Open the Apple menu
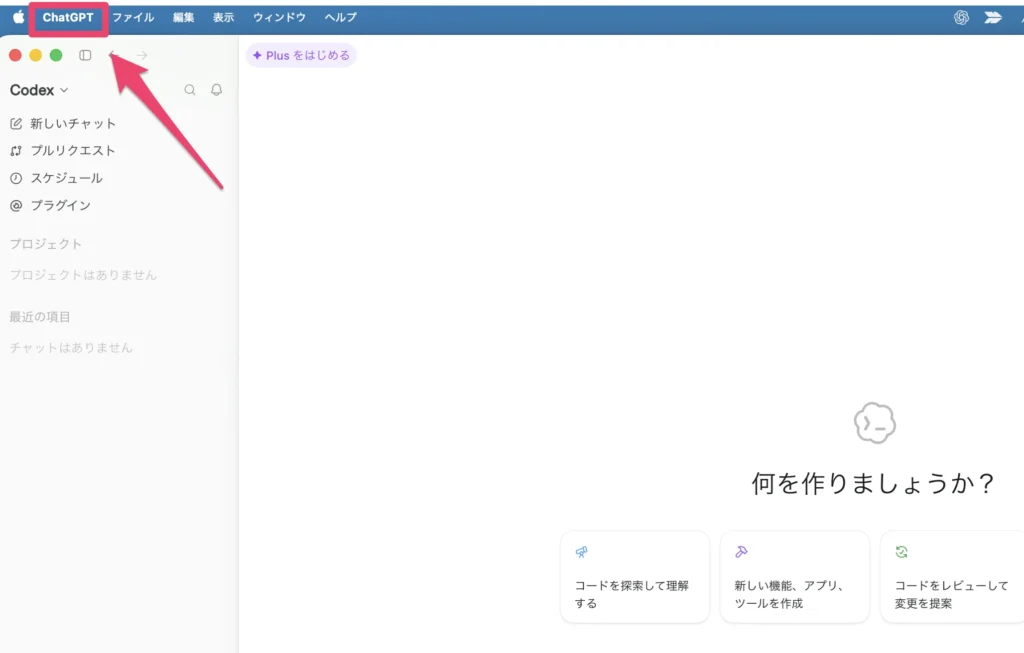The width and height of the screenshot is (1024, 653). pyautogui.click(x=18, y=17)
